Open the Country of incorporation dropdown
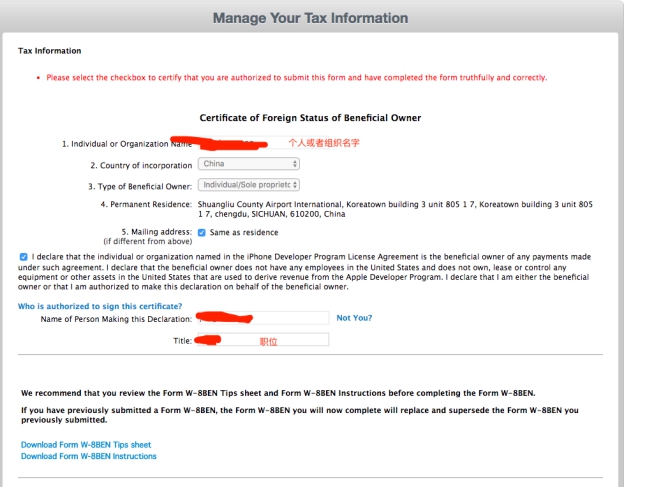The height and width of the screenshot is (488, 654). pos(249,164)
